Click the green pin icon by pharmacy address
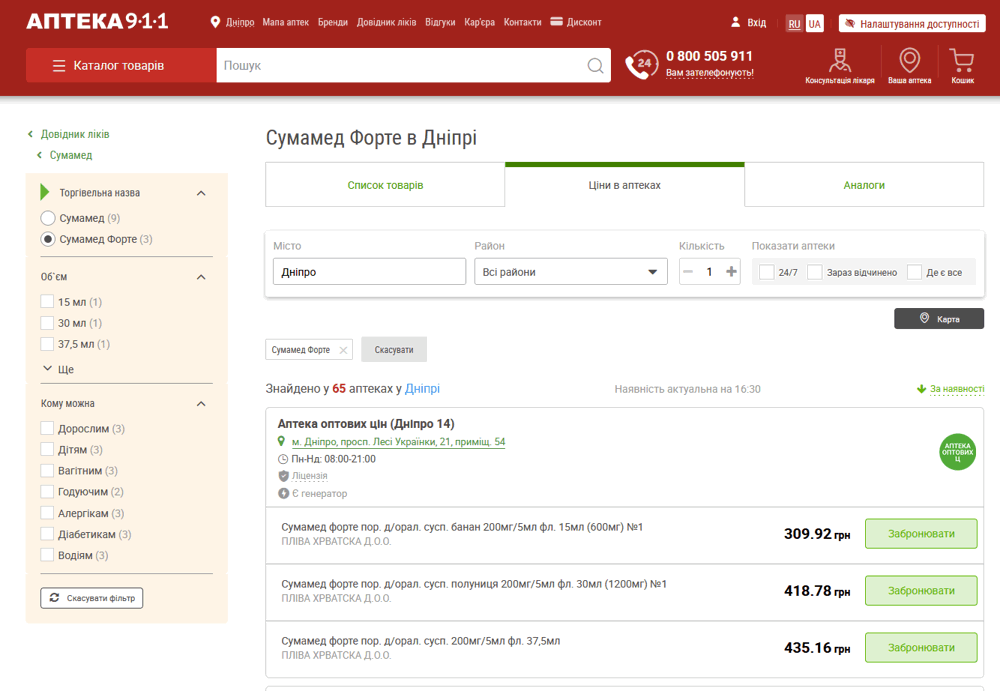The image size is (1000, 691). tap(281, 441)
